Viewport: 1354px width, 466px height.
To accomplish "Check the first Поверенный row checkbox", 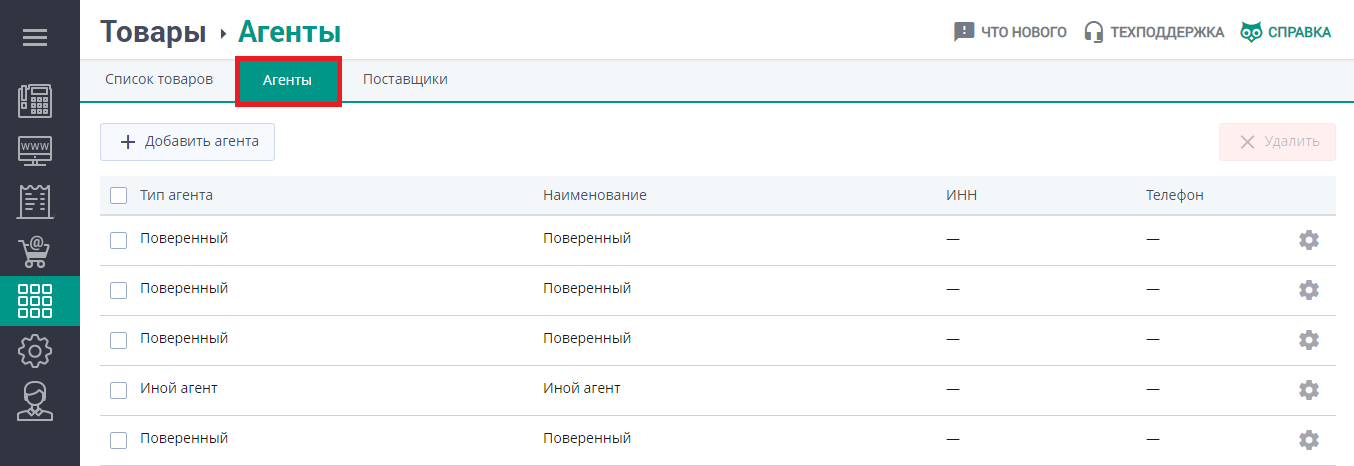I will pos(119,240).
